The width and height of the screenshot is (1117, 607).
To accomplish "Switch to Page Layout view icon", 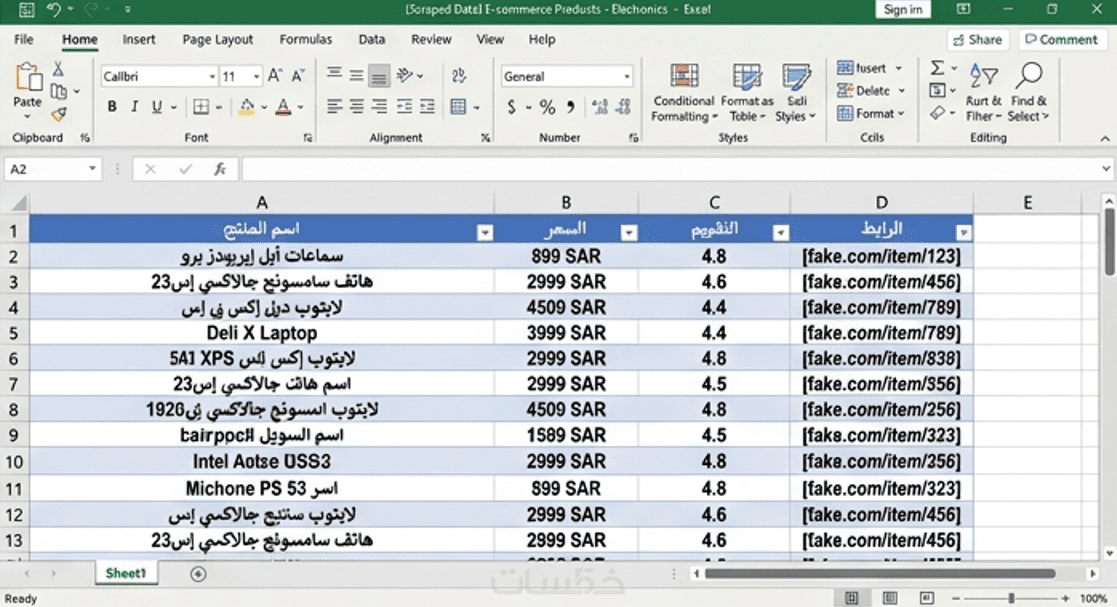I will 890,598.
